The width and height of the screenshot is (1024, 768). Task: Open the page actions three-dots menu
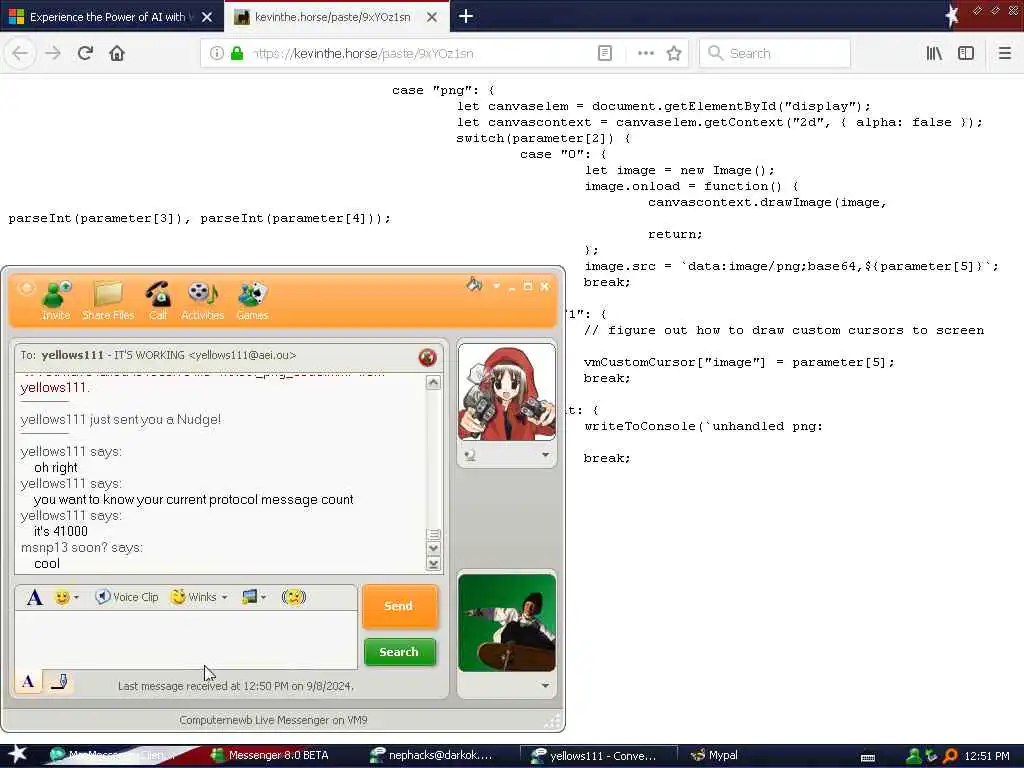coord(645,53)
